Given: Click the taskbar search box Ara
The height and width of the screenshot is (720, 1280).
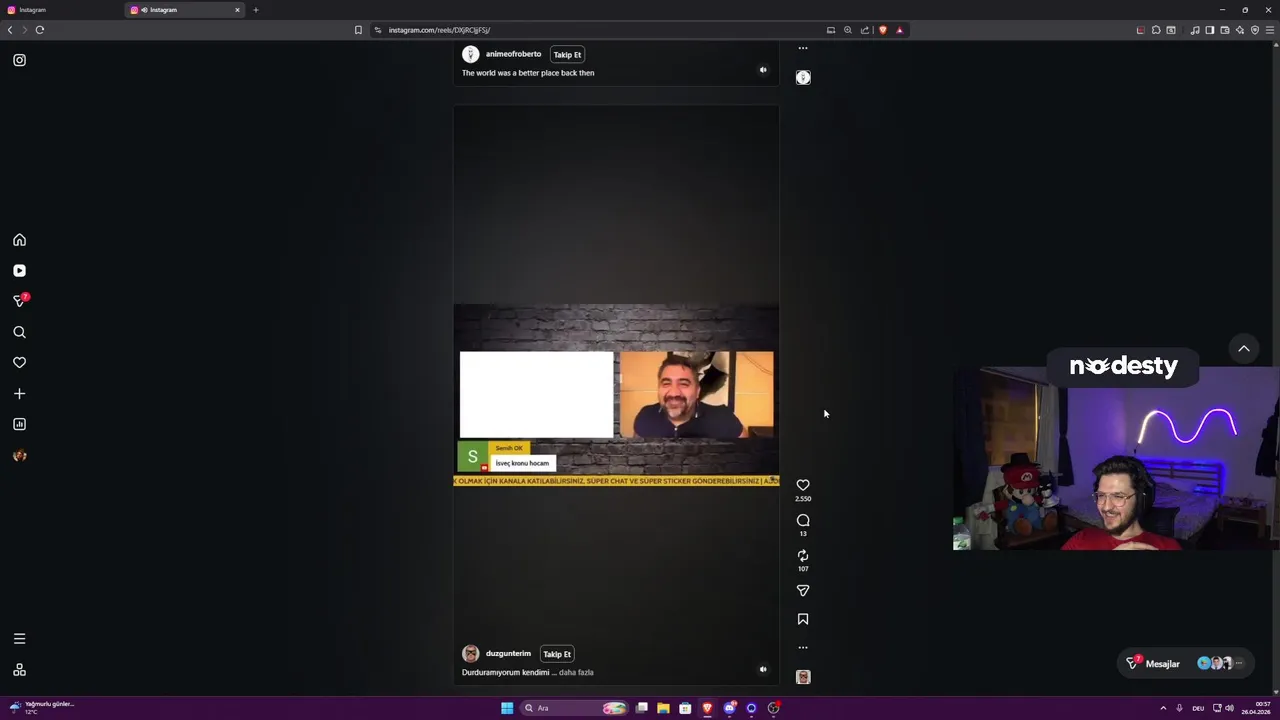Looking at the screenshot, I should pos(572,708).
